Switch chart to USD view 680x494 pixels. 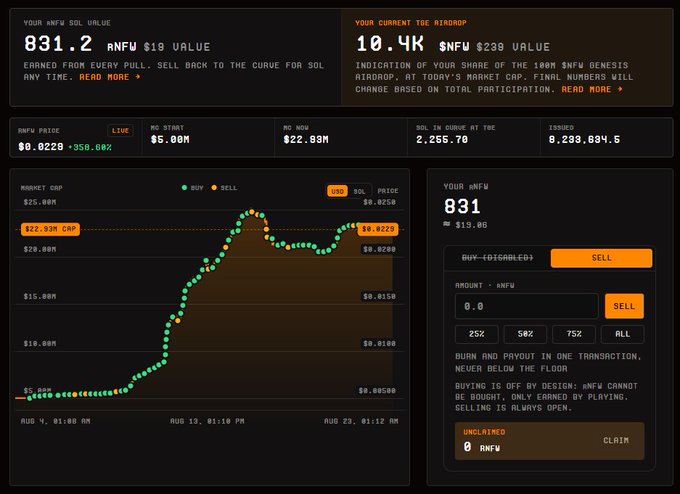337,191
